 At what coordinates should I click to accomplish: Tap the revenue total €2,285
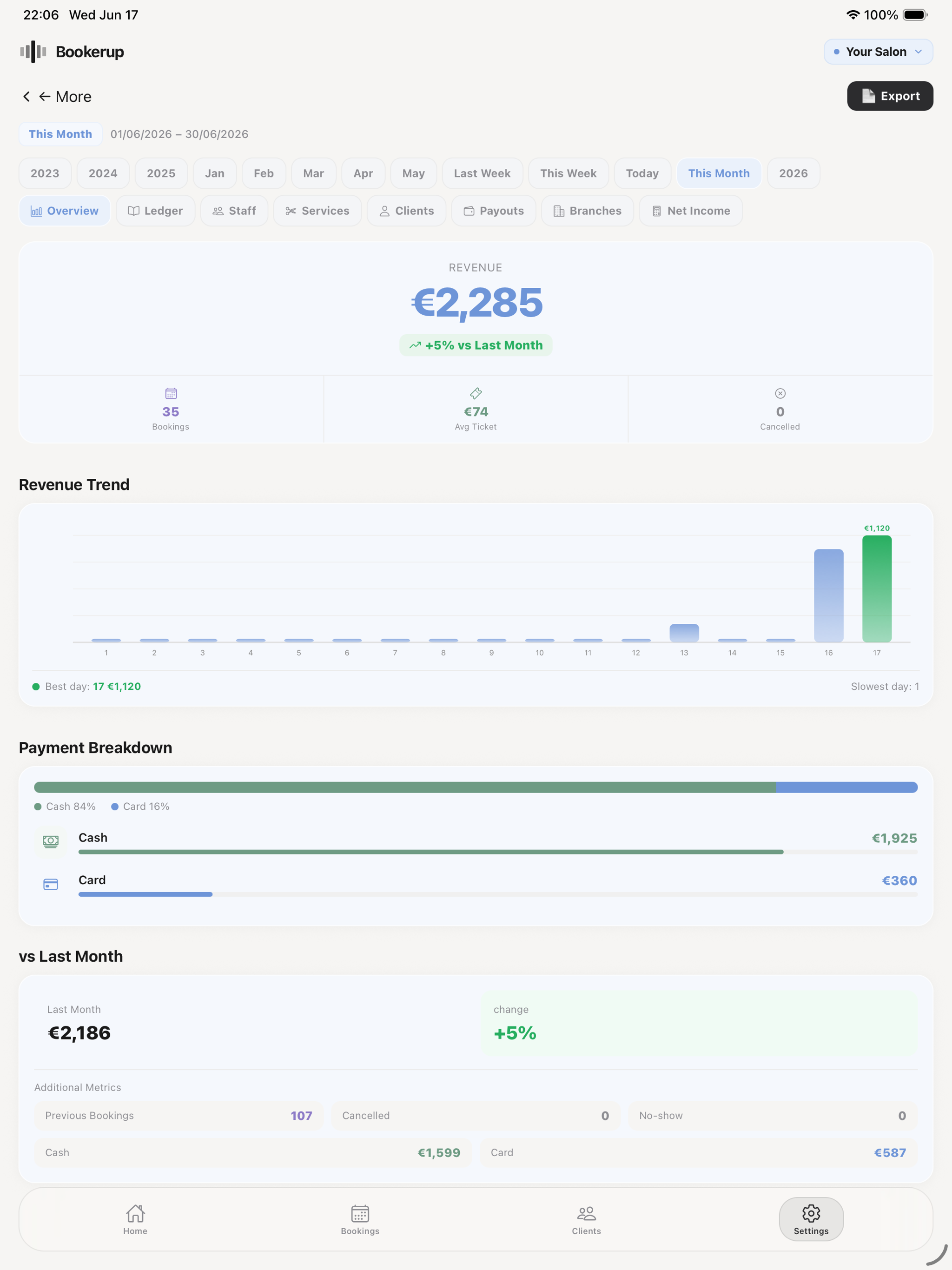[476, 303]
